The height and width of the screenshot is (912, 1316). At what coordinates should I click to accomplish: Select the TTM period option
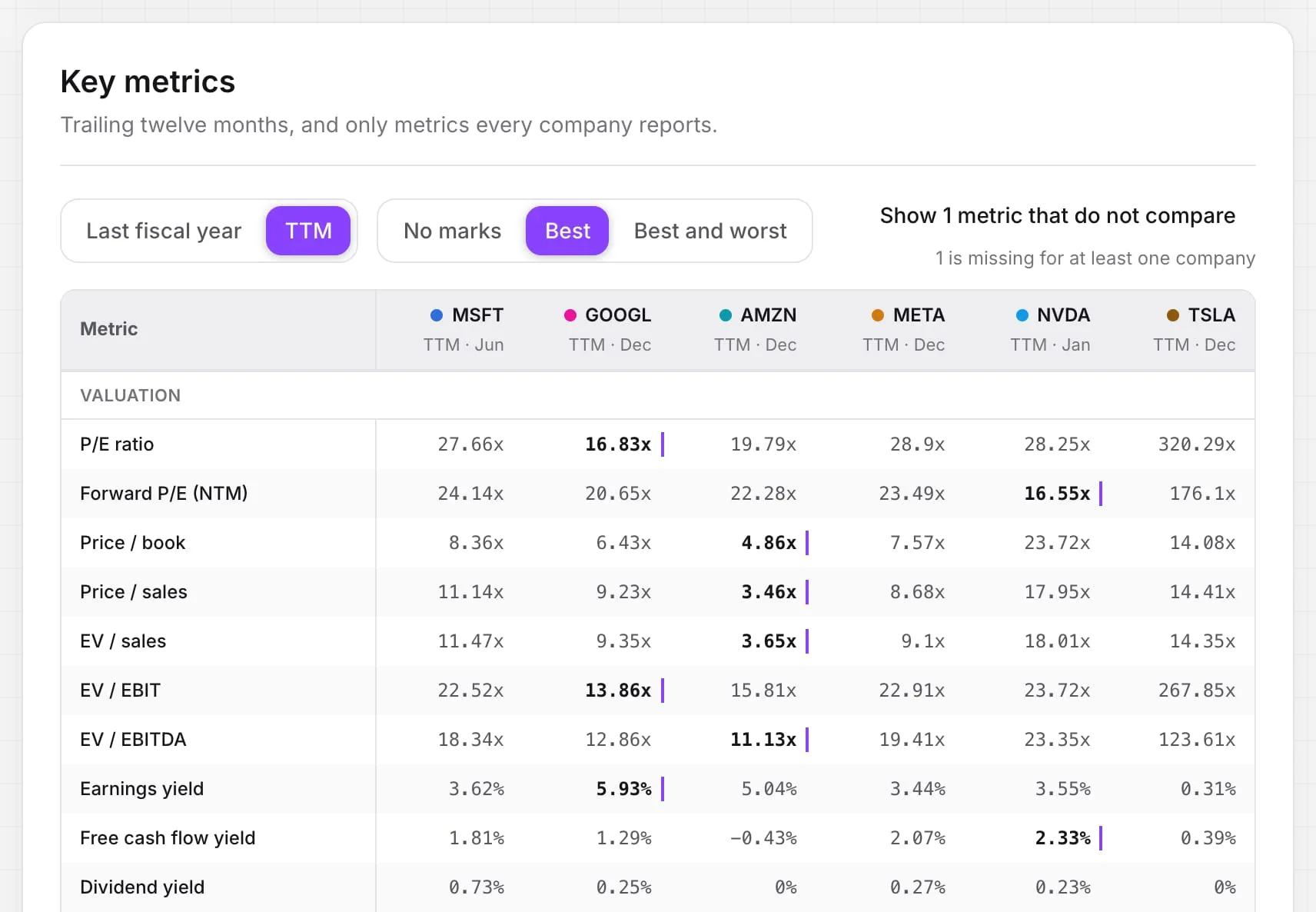click(308, 231)
